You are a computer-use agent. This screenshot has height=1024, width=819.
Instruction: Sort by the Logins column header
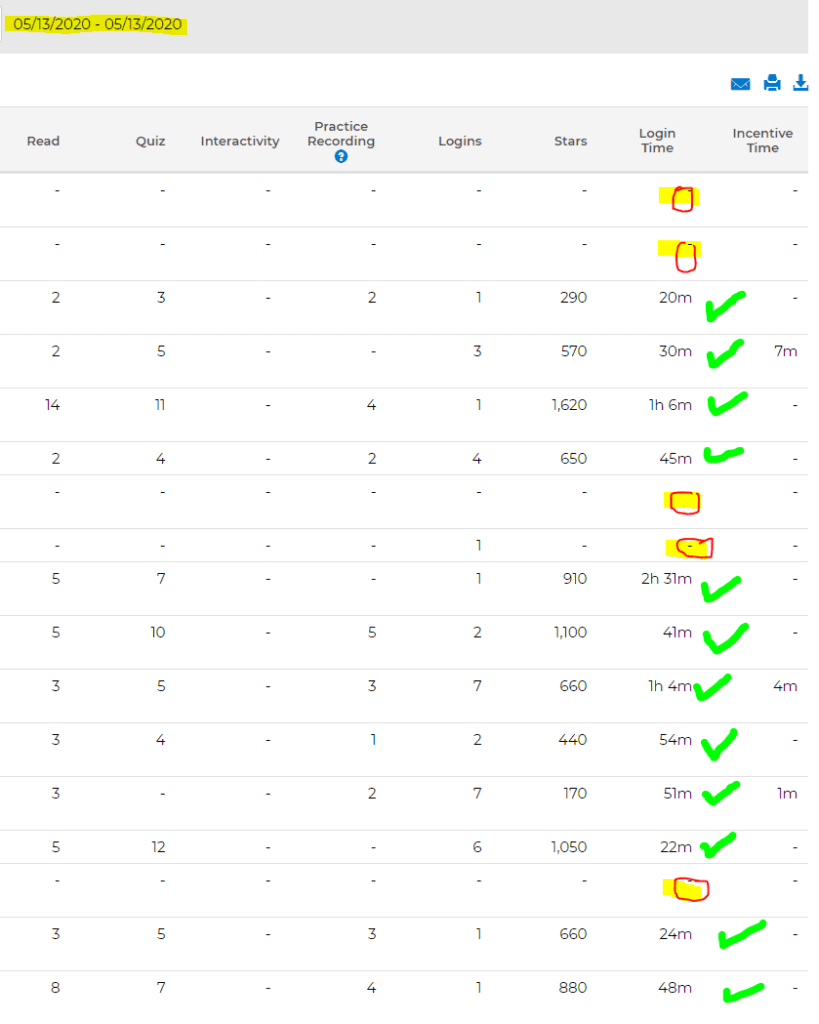point(460,141)
